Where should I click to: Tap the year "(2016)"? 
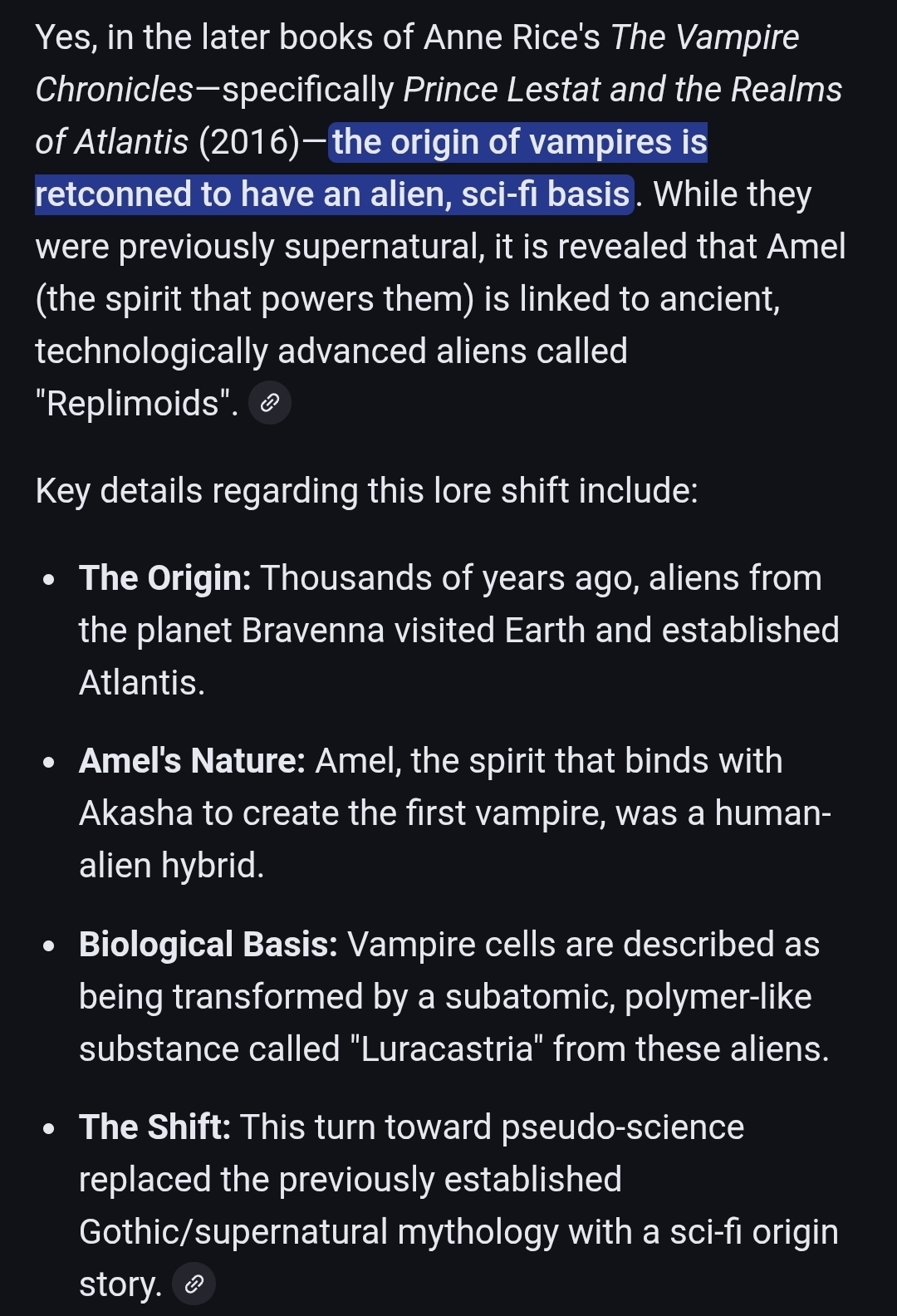coord(248,142)
